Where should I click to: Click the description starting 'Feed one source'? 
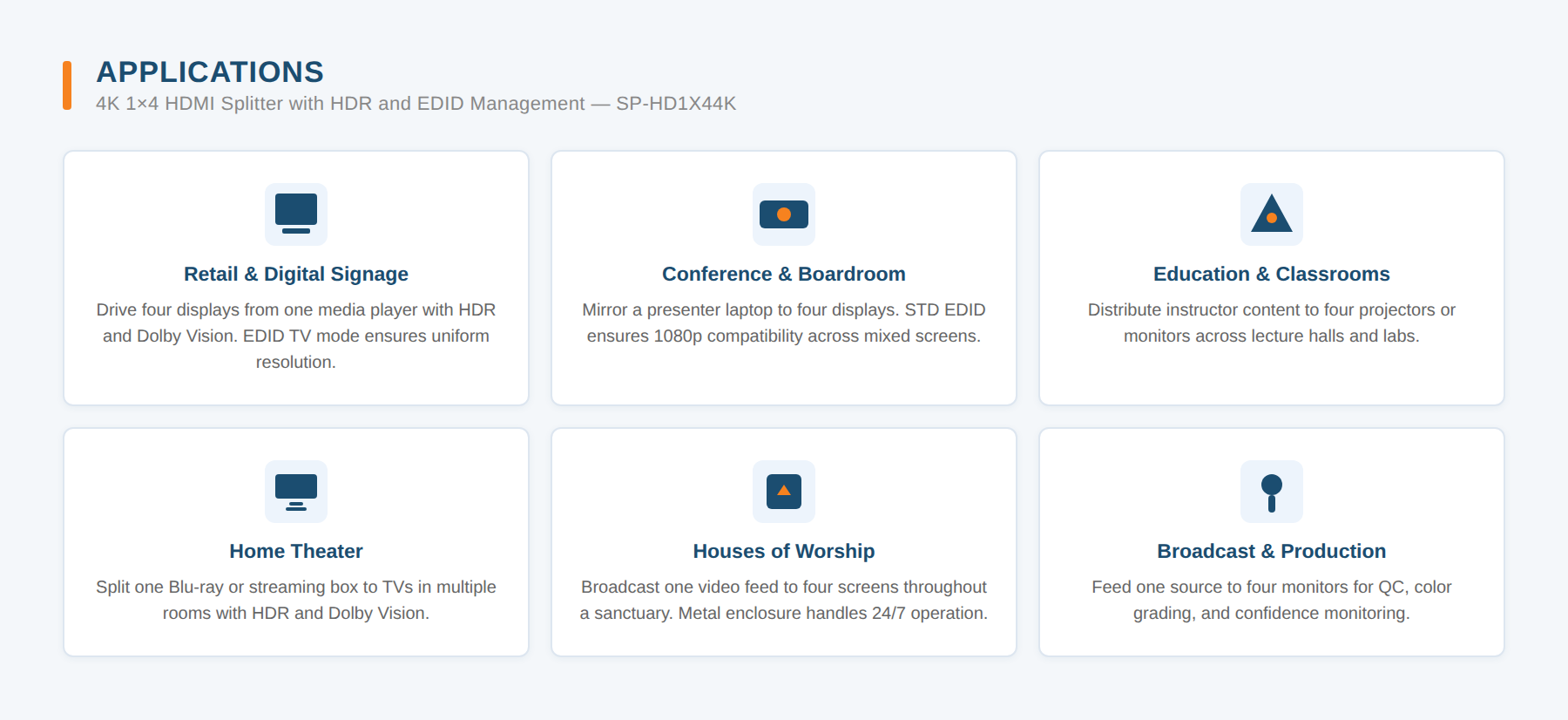(1272, 600)
